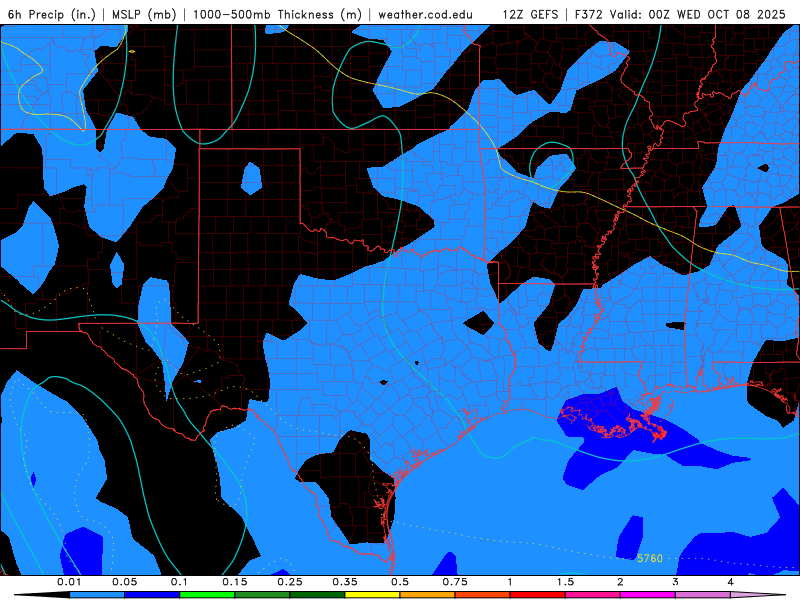
Task: Click the dark orange 0.75–1 legend swatch
Action: point(483,595)
